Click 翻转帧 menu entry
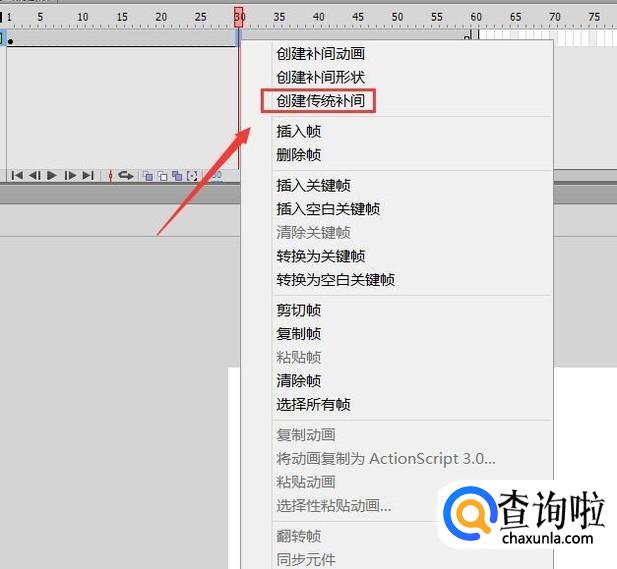This screenshot has height=569, width=617. point(298,536)
